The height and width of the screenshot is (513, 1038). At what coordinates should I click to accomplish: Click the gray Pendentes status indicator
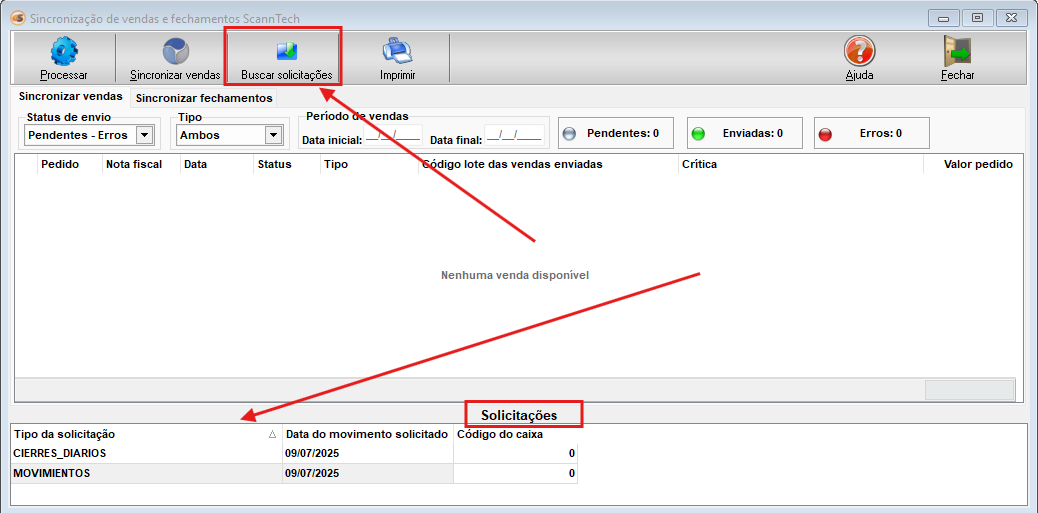(570, 133)
